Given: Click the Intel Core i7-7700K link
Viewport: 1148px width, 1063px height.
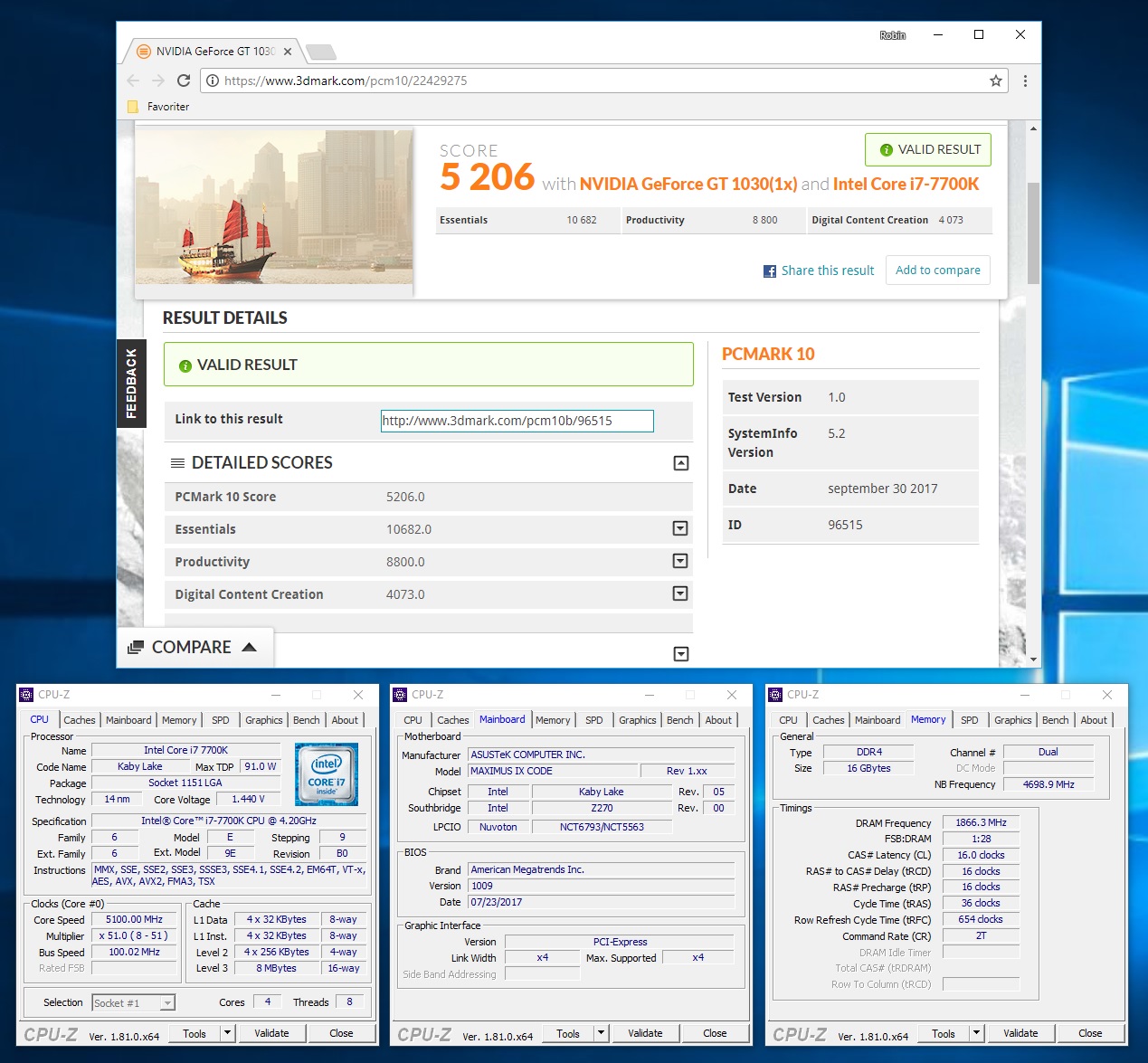Looking at the screenshot, I should point(906,185).
